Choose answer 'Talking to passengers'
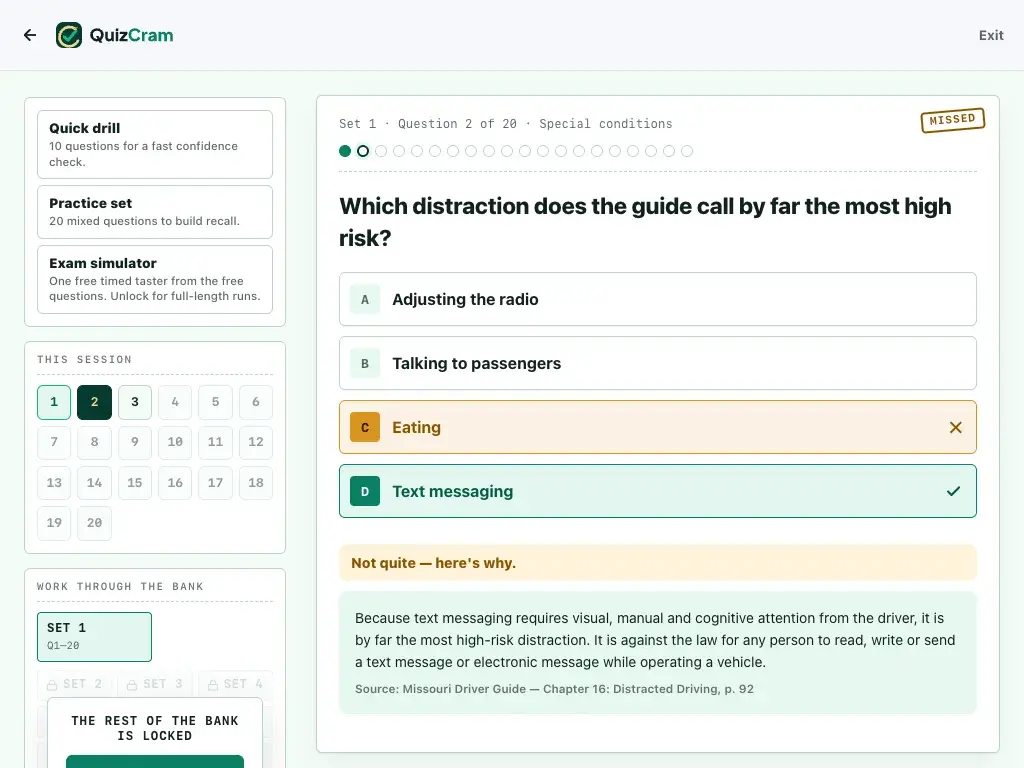This screenshot has height=768, width=1024. [658, 363]
